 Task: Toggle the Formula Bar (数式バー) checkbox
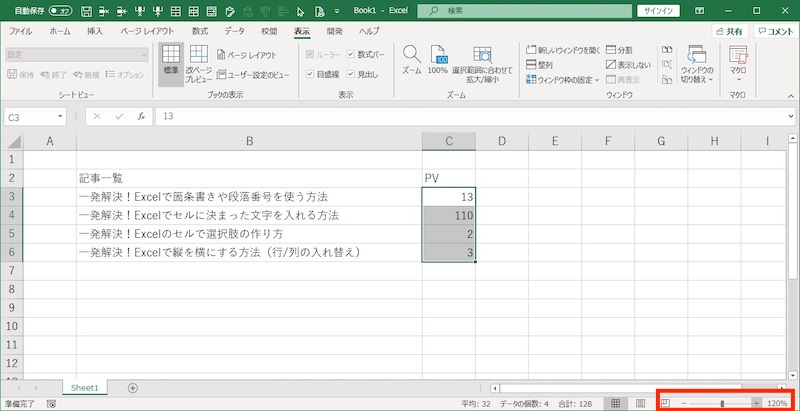pyautogui.click(x=350, y=55)
